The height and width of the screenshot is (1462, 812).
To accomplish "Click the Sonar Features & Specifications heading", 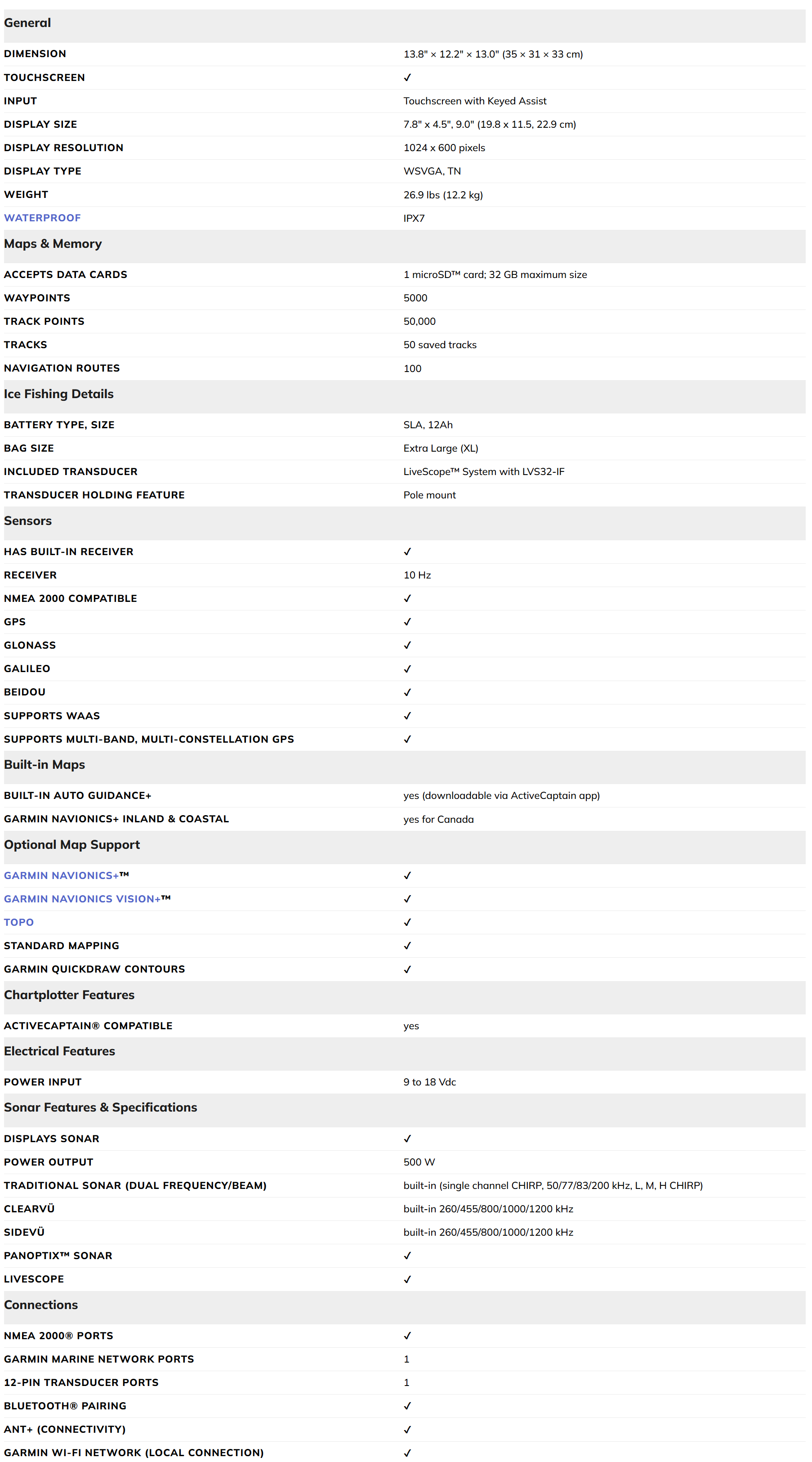I will [x=100, y=1107].
